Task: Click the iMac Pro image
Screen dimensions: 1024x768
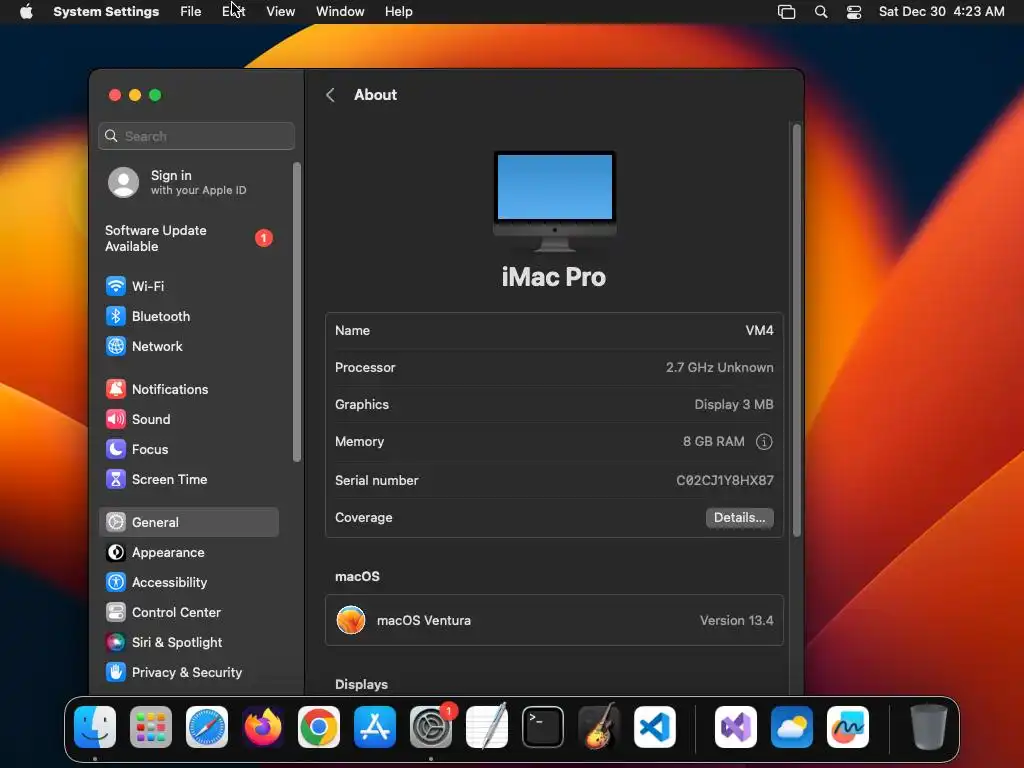Action: coord(554,201)
